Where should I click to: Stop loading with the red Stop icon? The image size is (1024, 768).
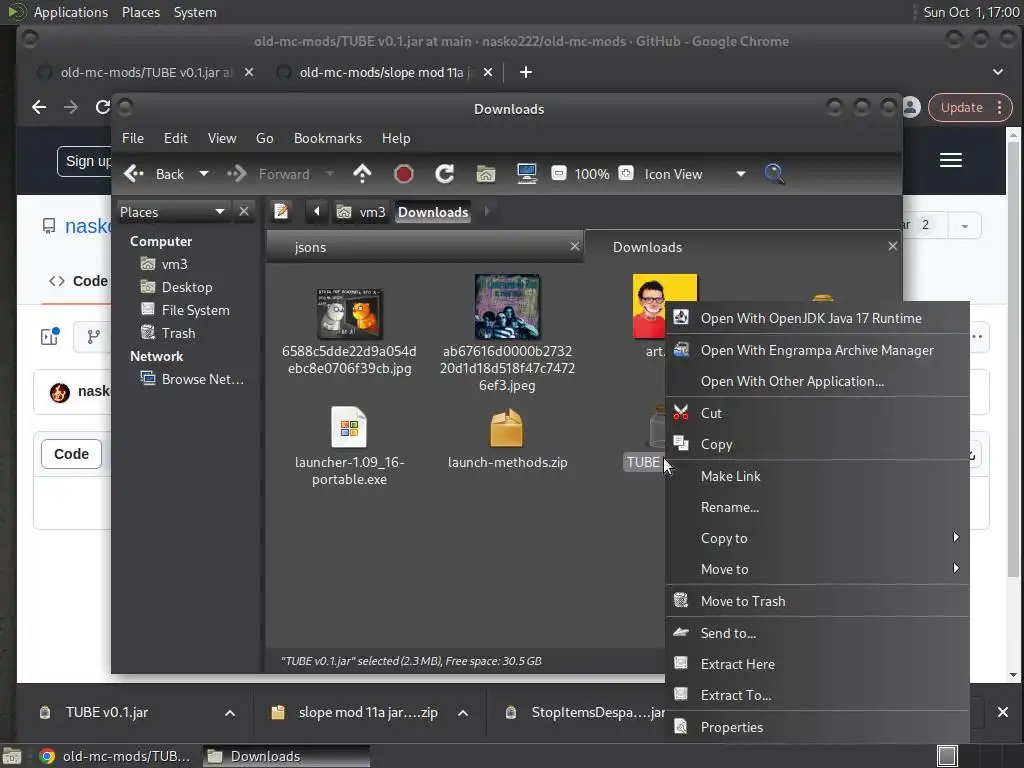(x=404, y=174)
